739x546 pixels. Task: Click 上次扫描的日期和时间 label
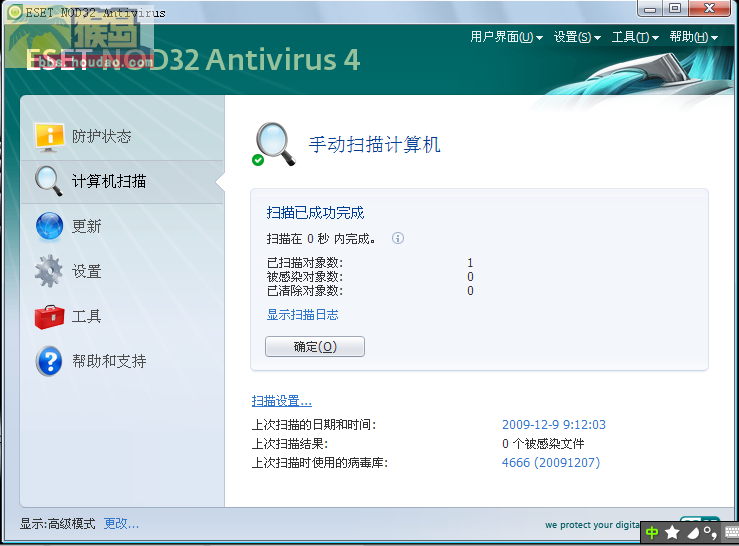[x=314, y=424]
